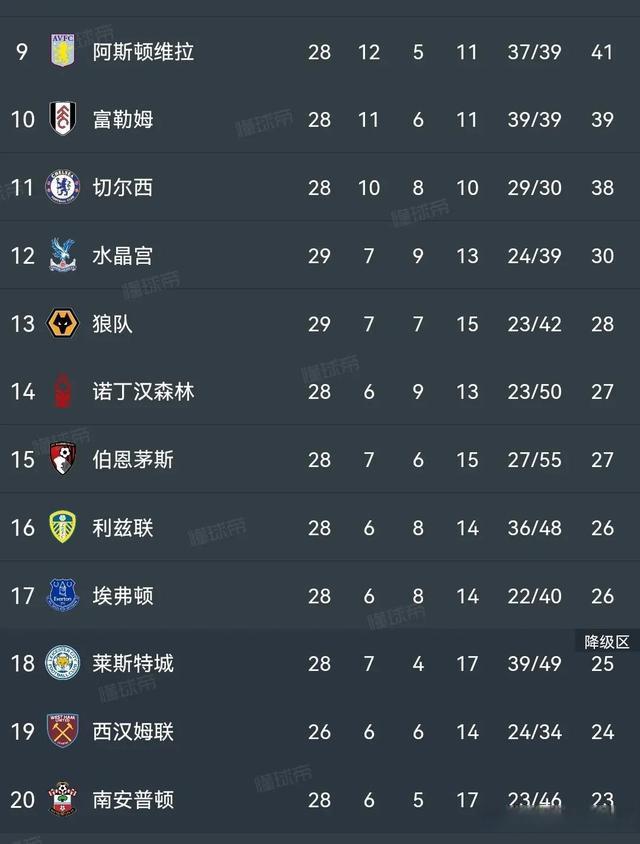
Task: Select the 切尔西 team name
Action: (x=122, y=187)
